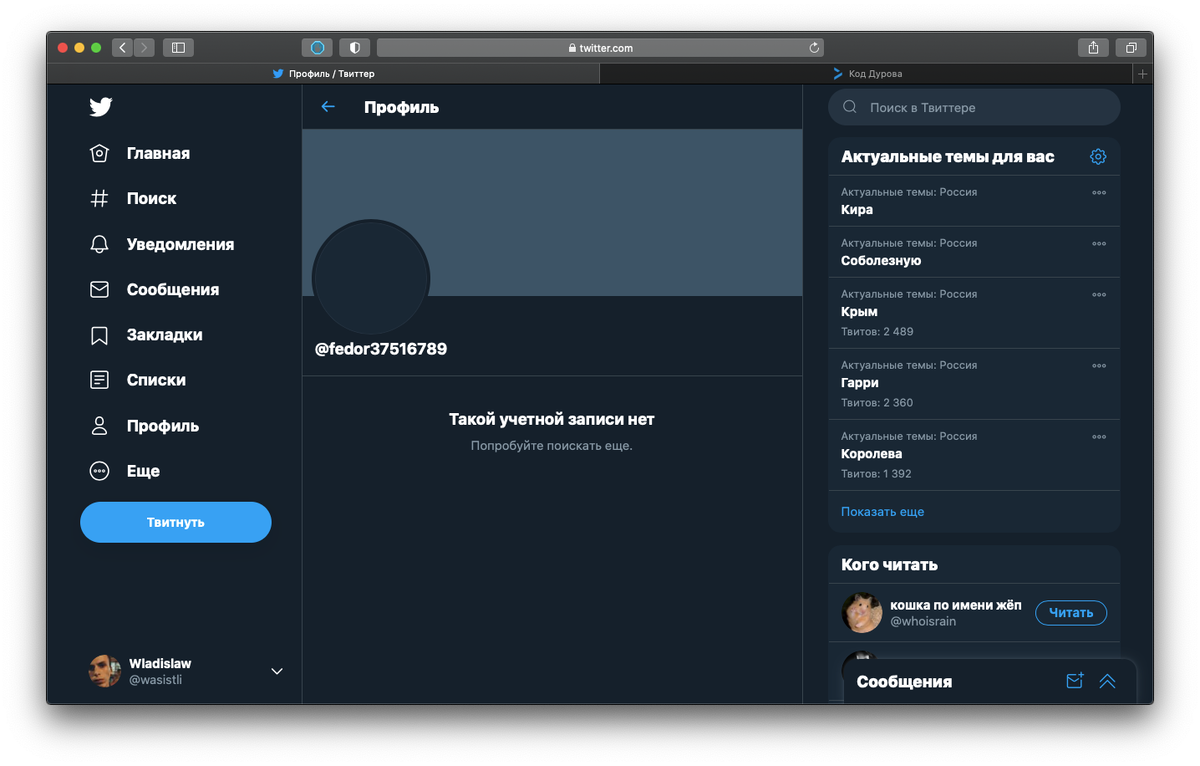
Task: Click Твитов: 1 392 count
Action: tap(876, 473)
